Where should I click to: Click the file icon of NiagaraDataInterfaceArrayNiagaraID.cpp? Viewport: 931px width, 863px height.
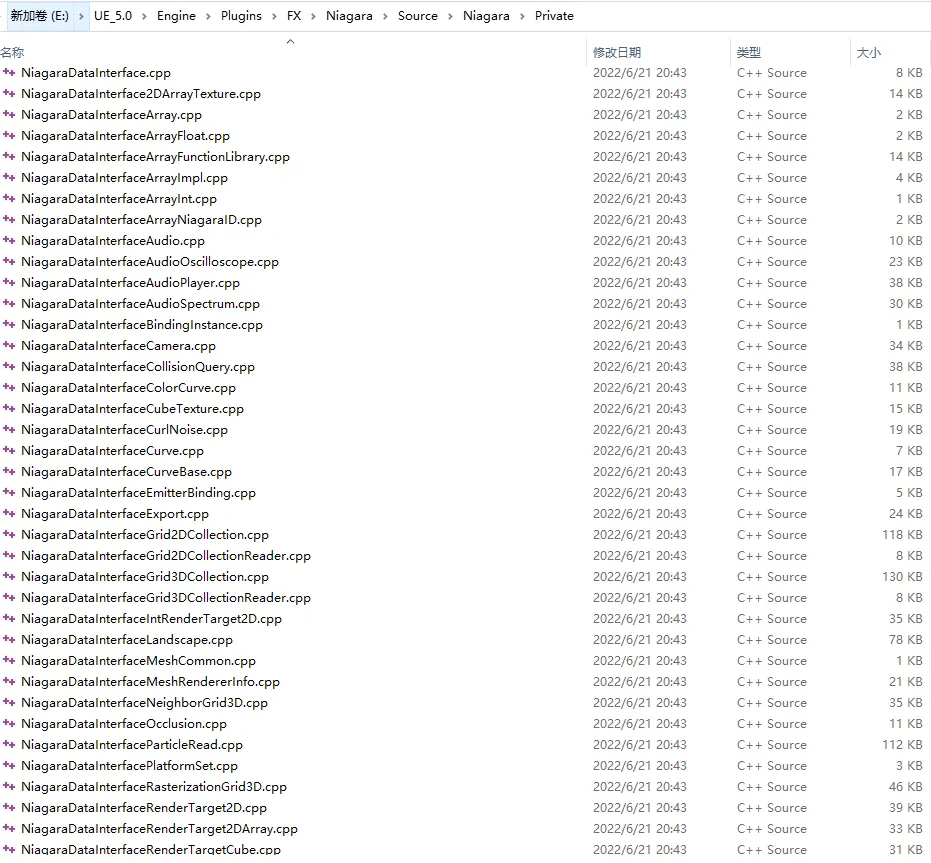[x=9, y=219]
